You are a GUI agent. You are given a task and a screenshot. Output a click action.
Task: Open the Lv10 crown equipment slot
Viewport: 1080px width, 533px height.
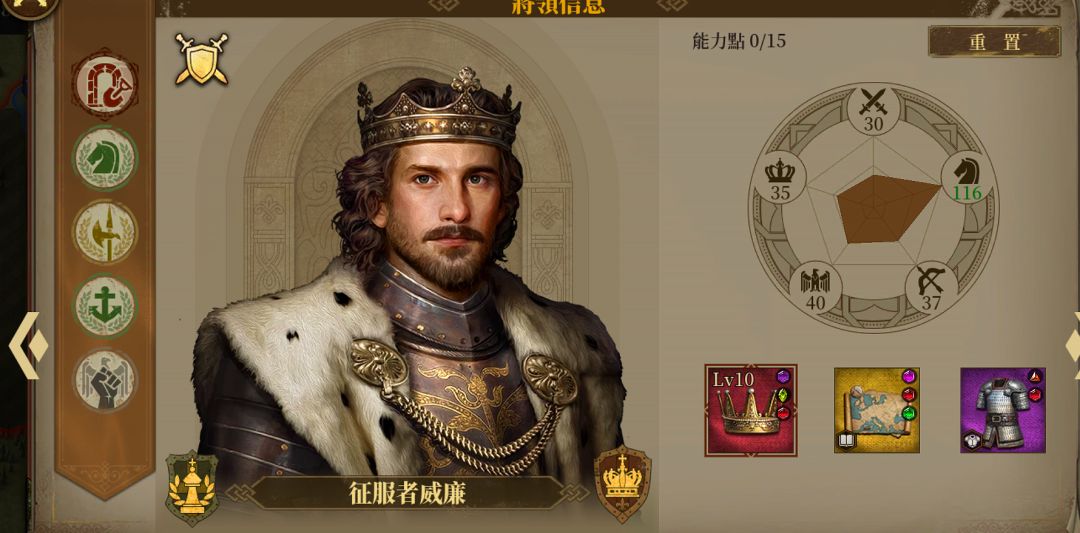[x=751, y=410]
